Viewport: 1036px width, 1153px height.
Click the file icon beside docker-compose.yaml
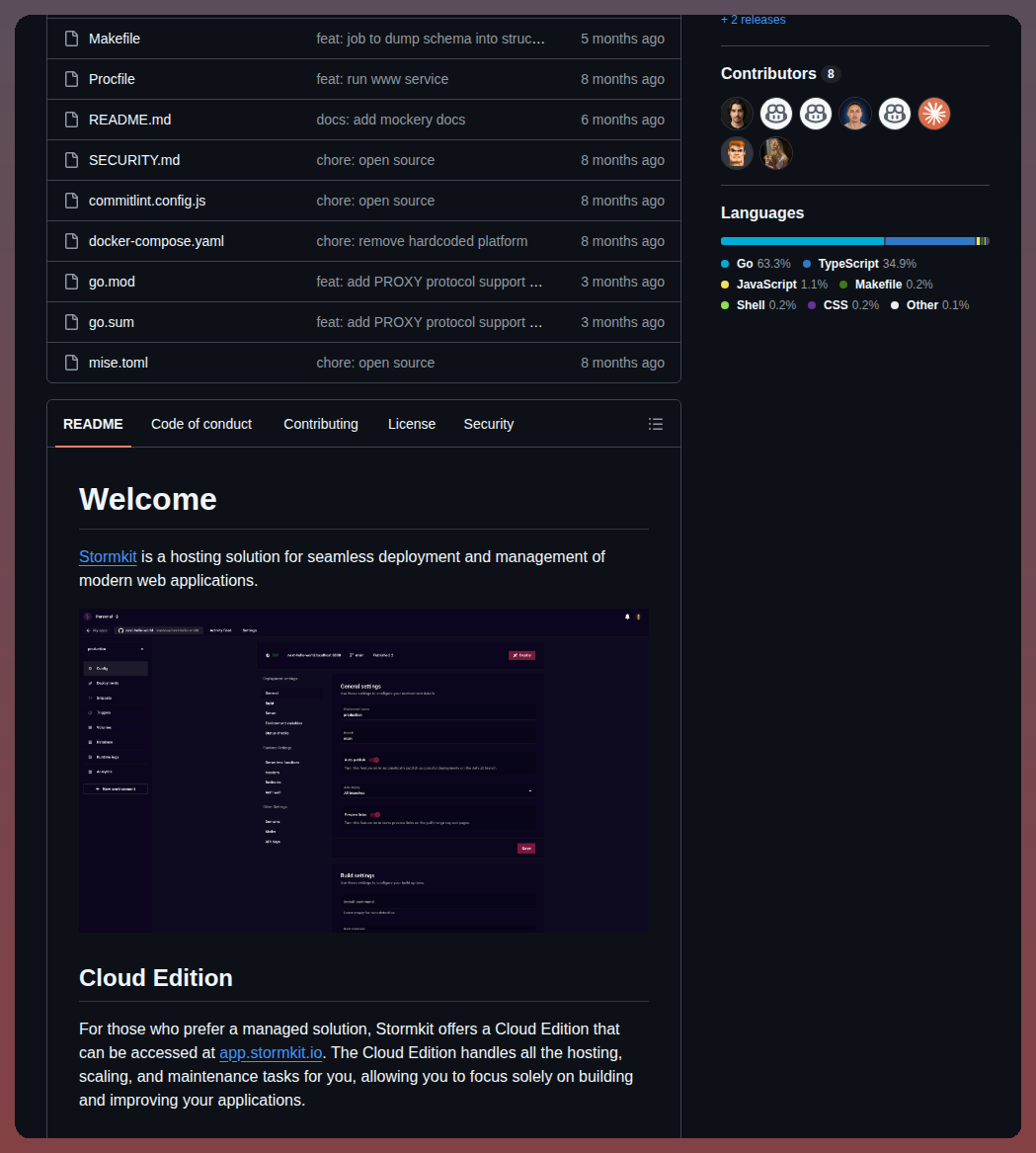(x=71, y=241)
